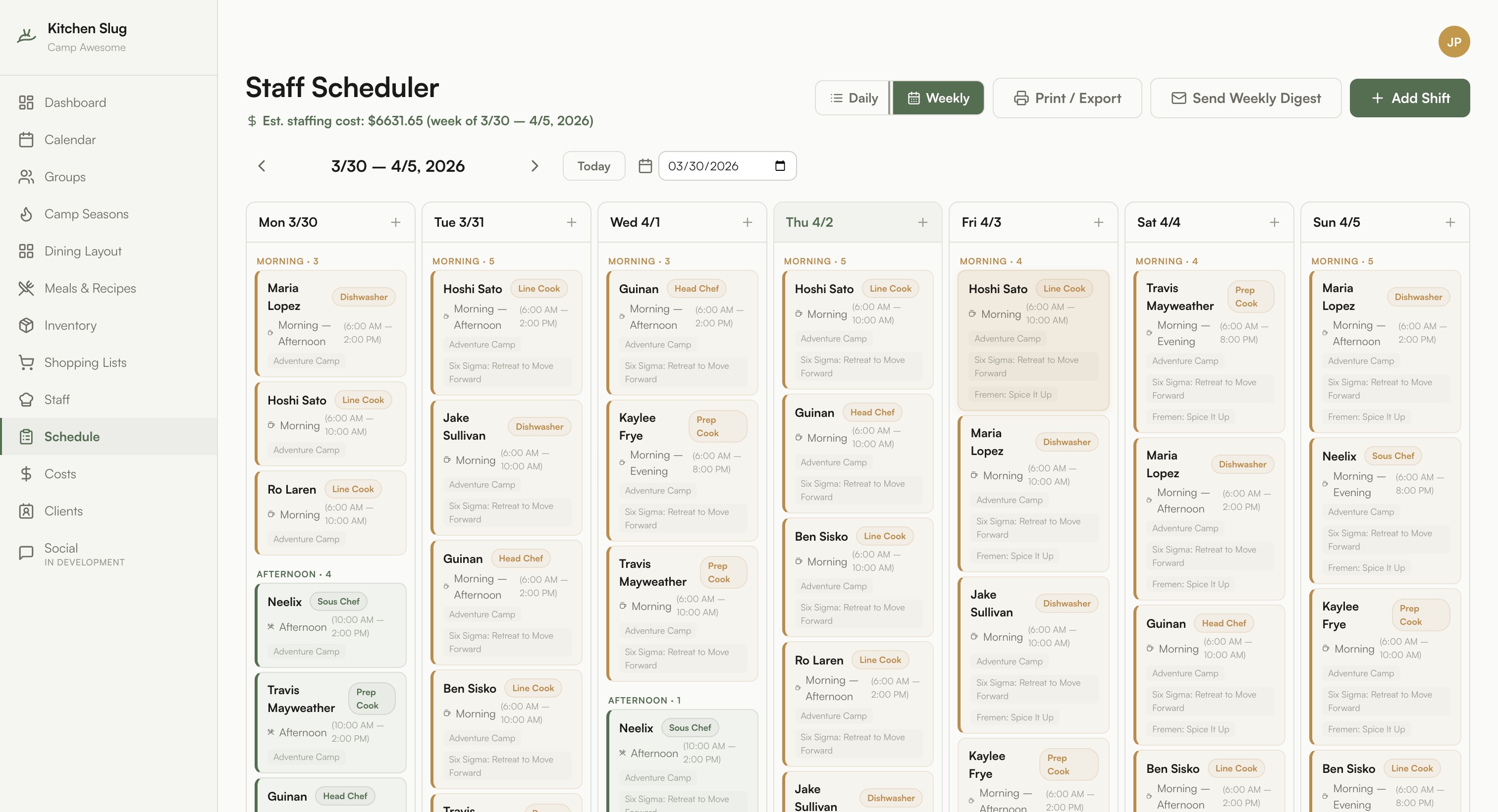Click the Staff chef hat icon
This screenshot has width=1498, height=812.
click(x=26, y=400)
